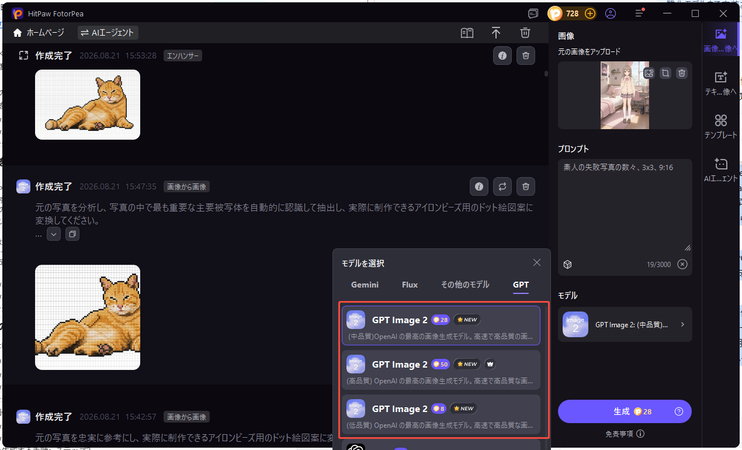Open the hamburger menu with red dot
This screenshot has height=450, width=742.
pos(640,13)
